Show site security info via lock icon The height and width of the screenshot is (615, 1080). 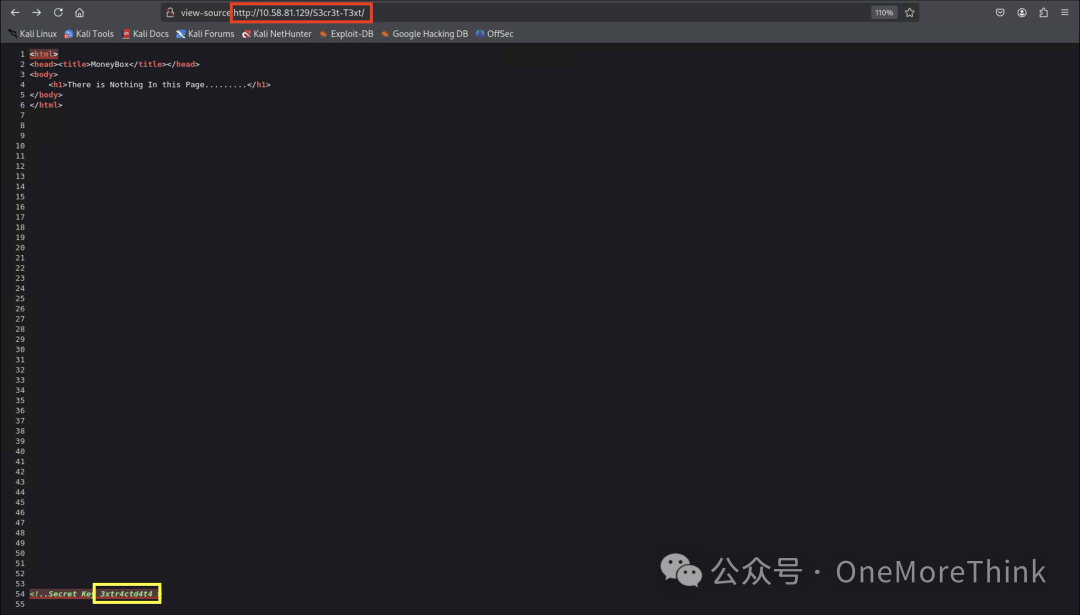(x=170, y=12)
